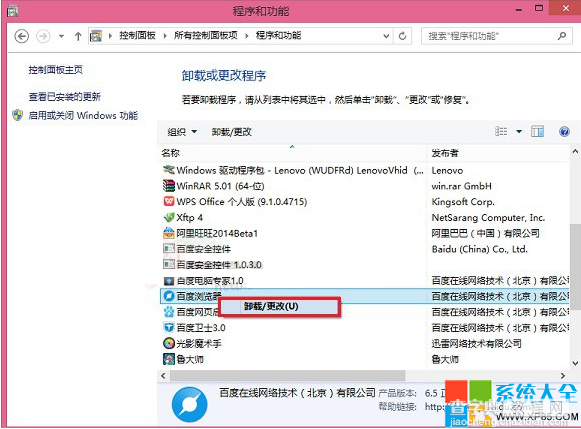Select Windows 驱动程序包 Lenovo entry icon
This screenshot has width=581, height=429.
pos(169,170)
